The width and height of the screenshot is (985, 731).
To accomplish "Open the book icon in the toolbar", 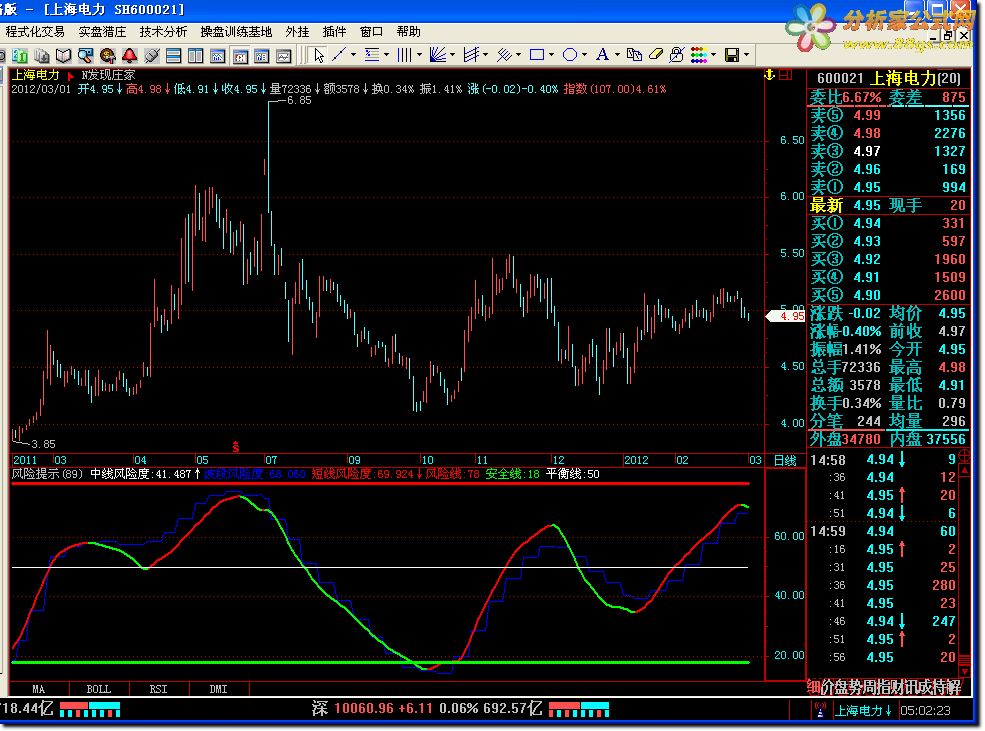I will click(x=63, y=56).
